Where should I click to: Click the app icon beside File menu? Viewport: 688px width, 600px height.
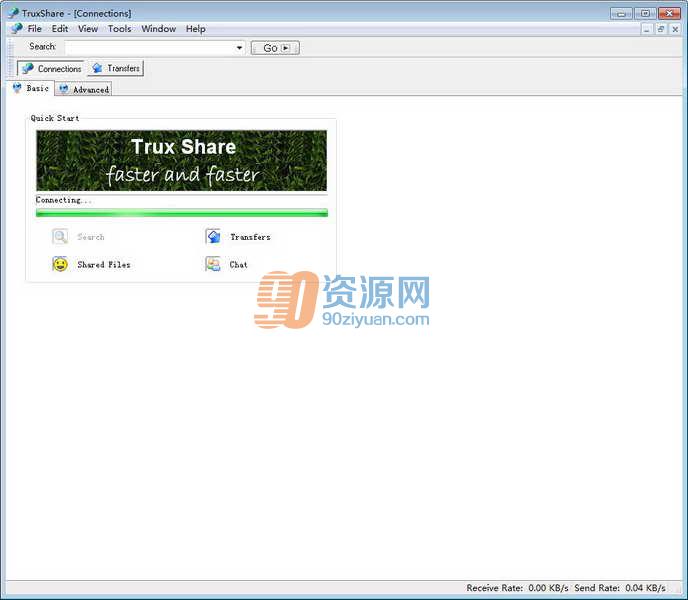17,29
